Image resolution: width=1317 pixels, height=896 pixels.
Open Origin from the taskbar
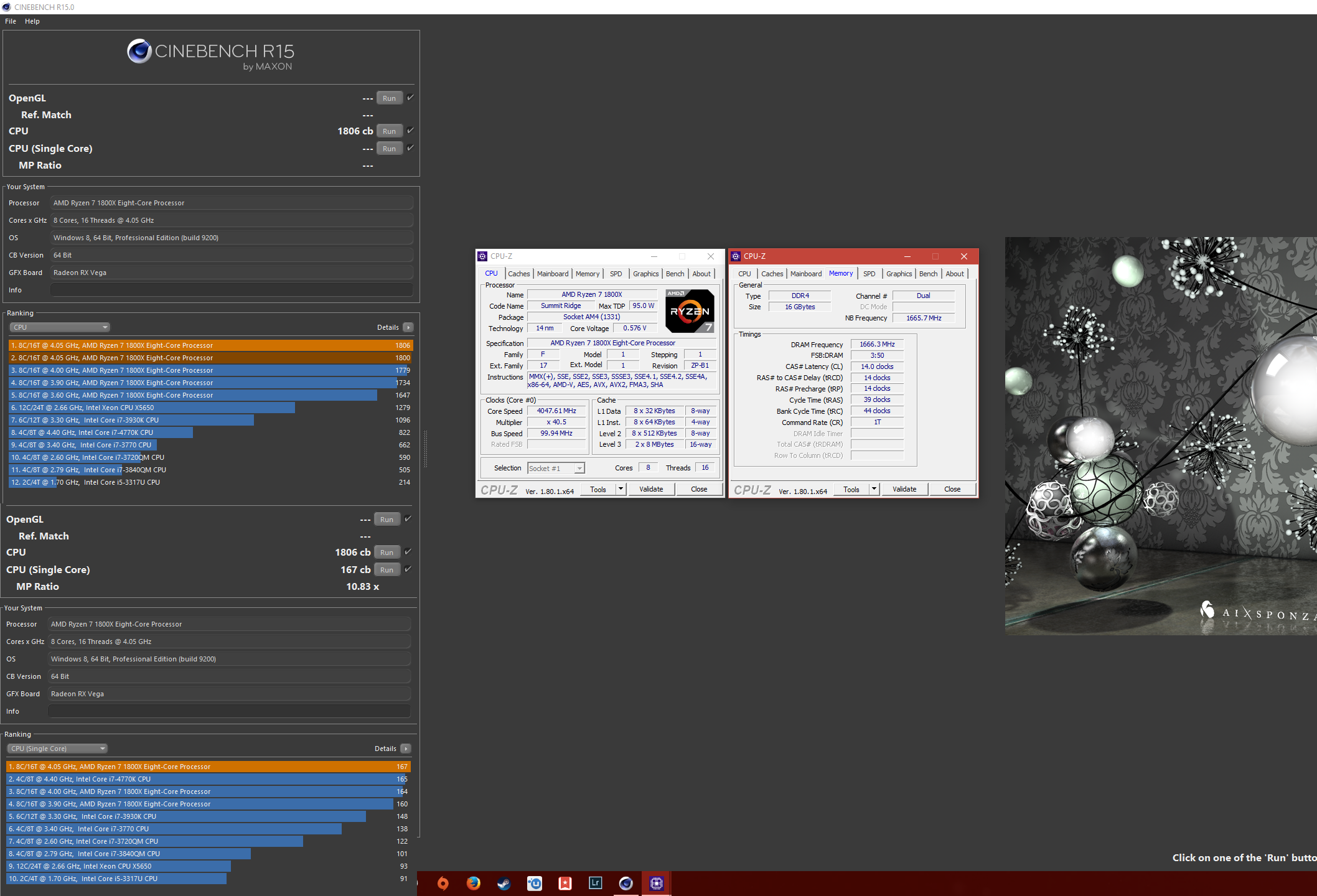point(443,883)
